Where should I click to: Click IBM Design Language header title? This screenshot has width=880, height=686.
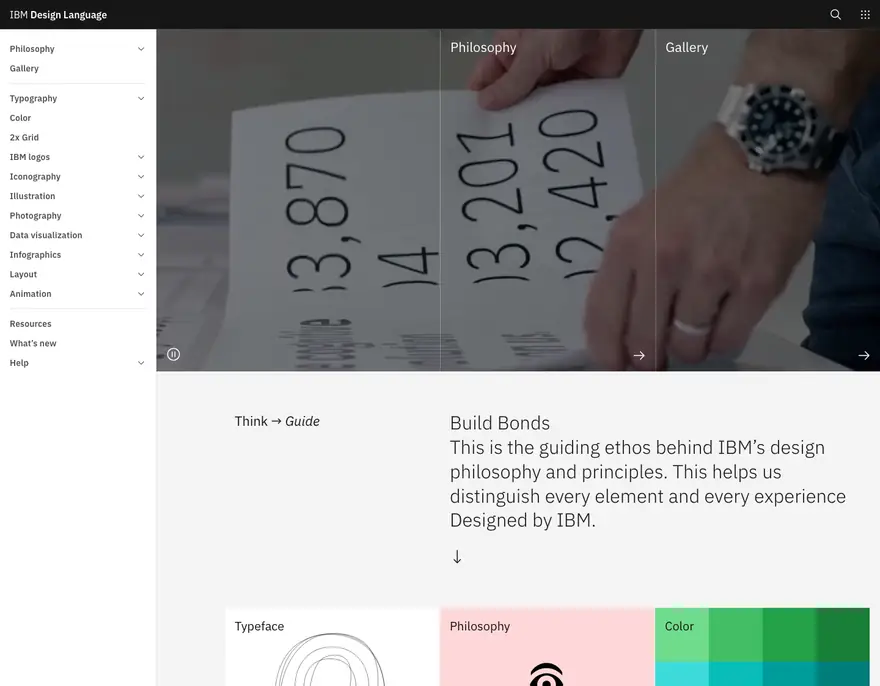[58, 15]
